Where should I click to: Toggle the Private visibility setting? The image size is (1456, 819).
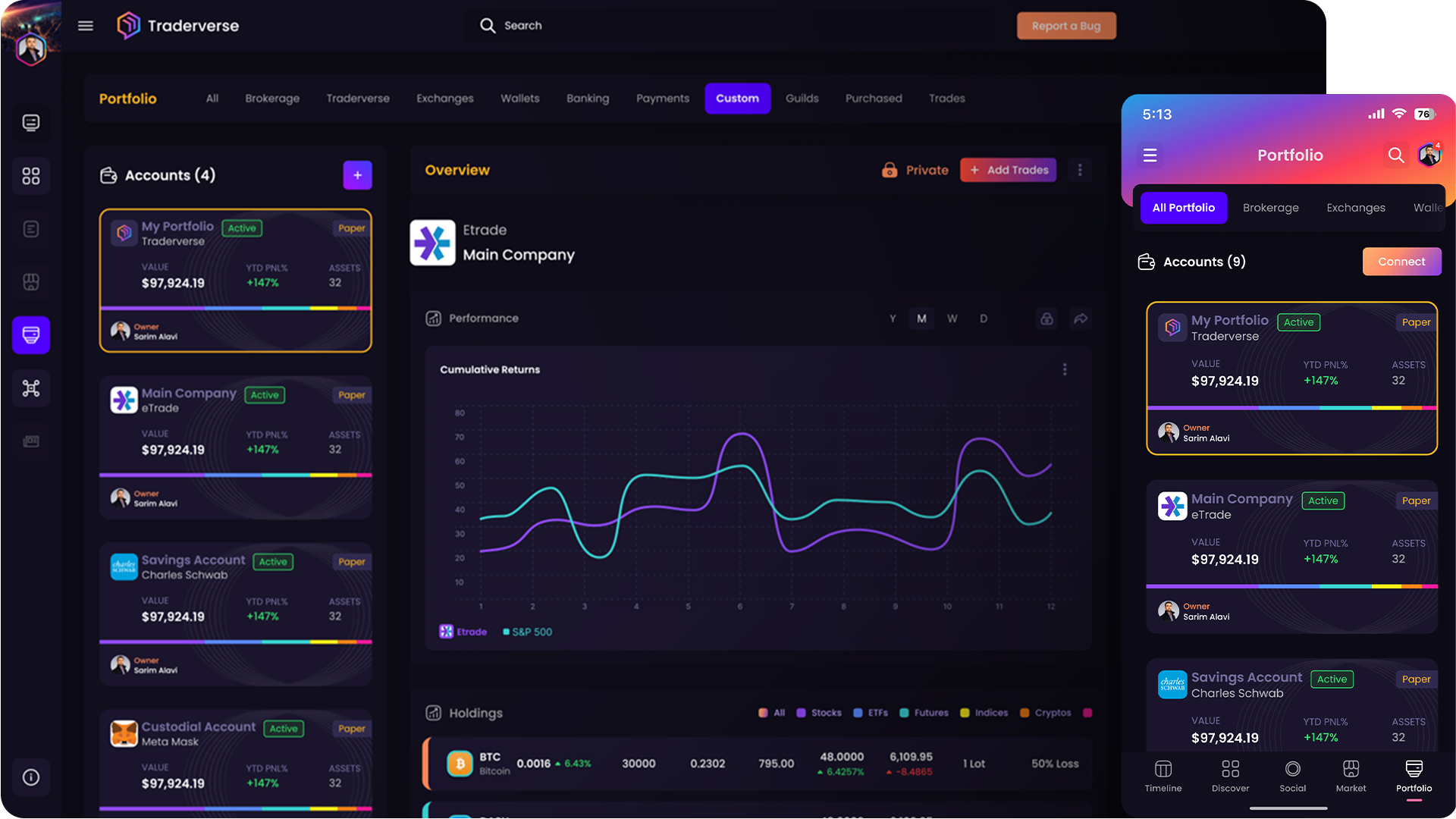915,170
